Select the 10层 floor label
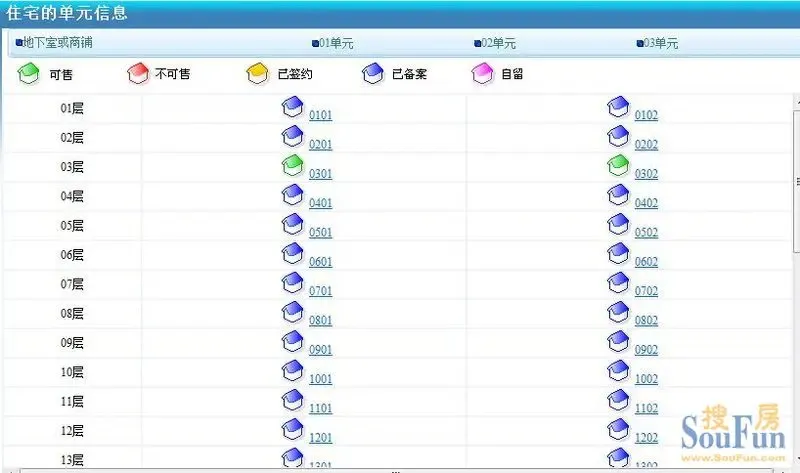The image size is (800, 473). (72, 372)
